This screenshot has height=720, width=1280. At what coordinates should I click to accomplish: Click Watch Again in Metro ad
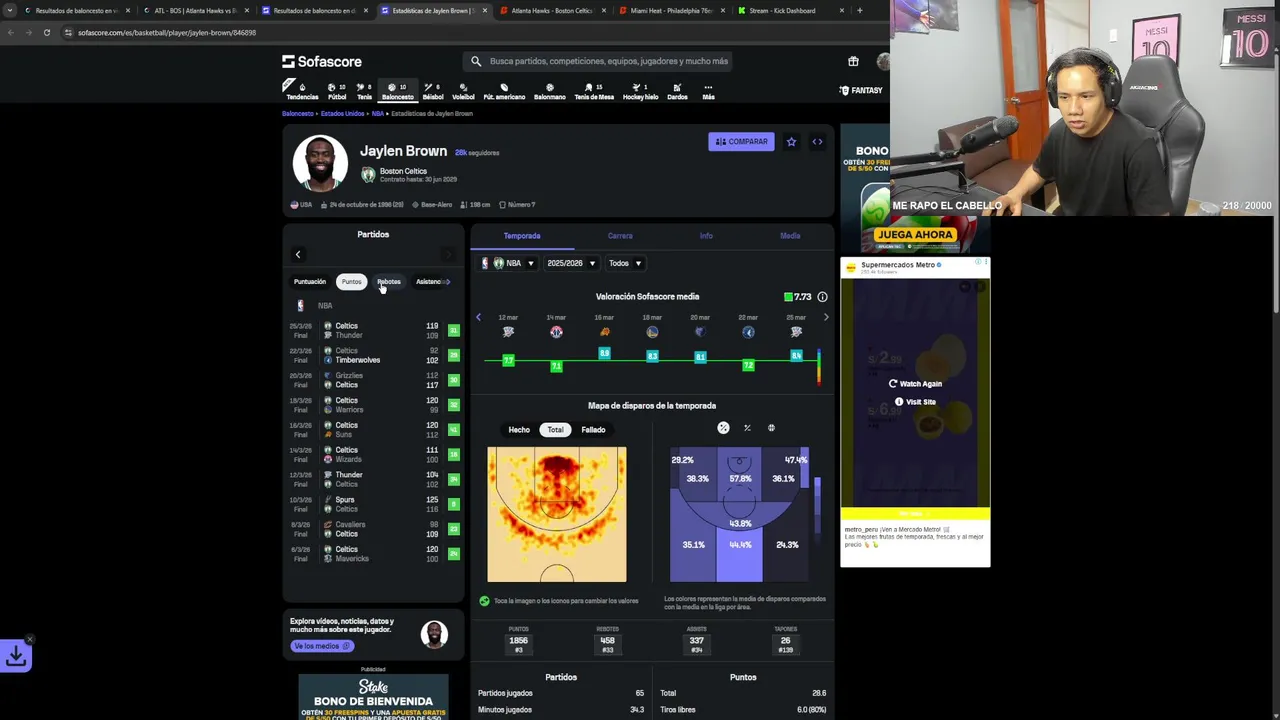(x=915, y=384)
